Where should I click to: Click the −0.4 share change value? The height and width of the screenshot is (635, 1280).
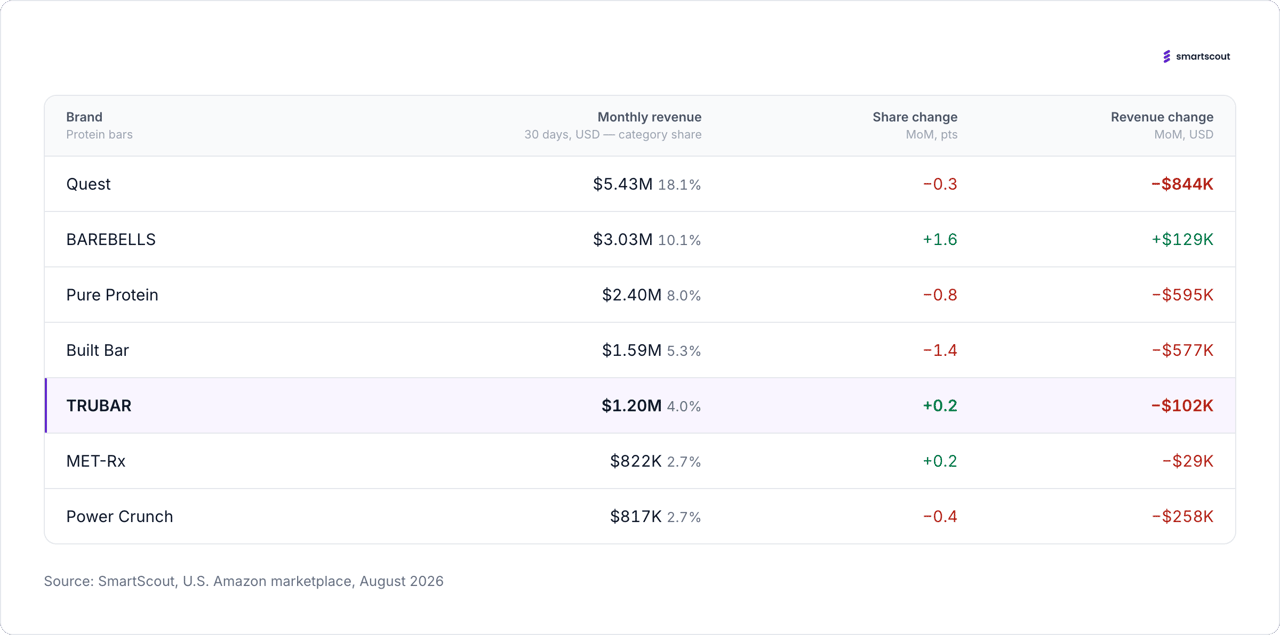pos(940,517)
